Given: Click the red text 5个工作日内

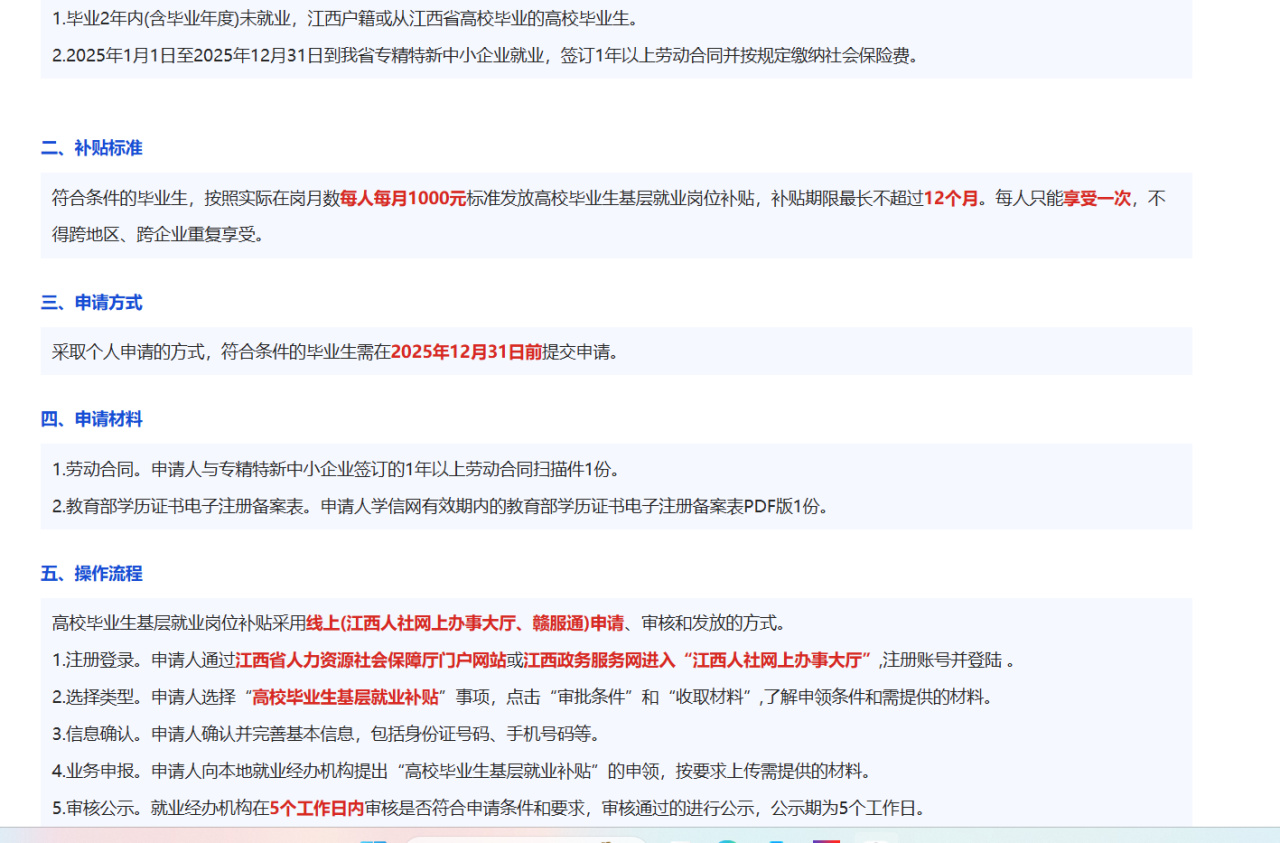Looking at the screenshot, I should click(x=317, y=808).
